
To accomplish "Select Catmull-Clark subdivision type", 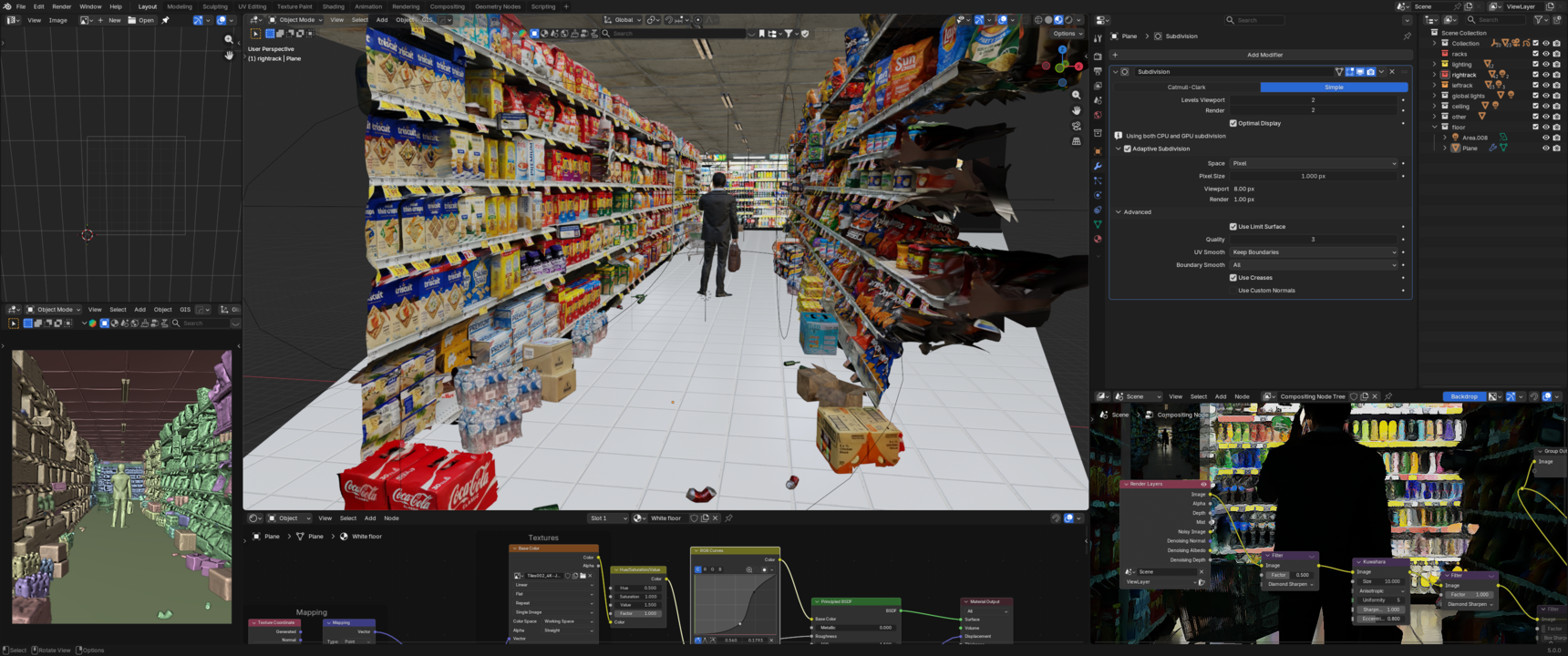I will coord(1186,87).
